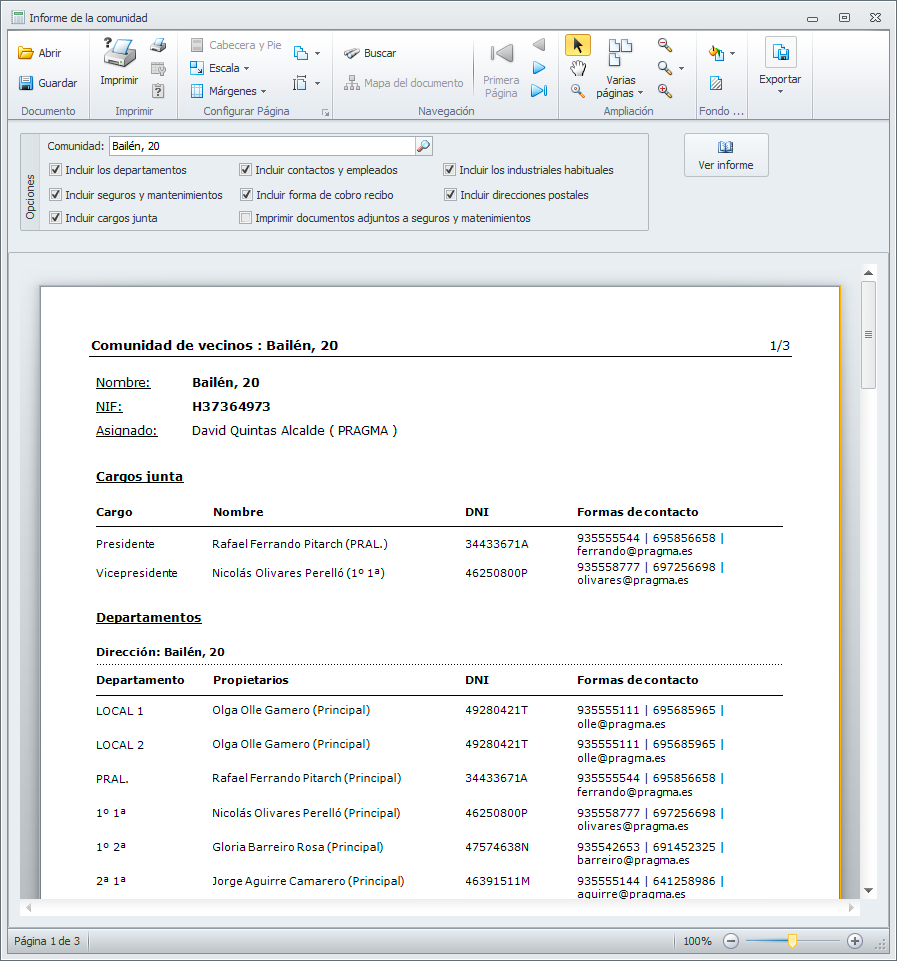The width and height of the screenshot is (897, 961).
Task: Click the zoom minus button in status bar
Action: (x=730, y=941)
